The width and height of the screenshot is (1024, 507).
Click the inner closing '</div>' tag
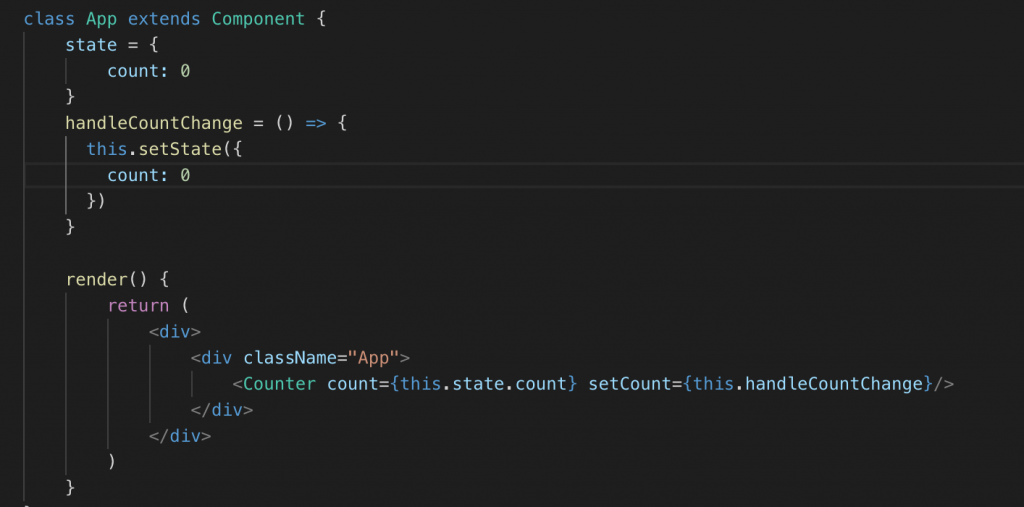pyautogui.click(x=221, y=410)
